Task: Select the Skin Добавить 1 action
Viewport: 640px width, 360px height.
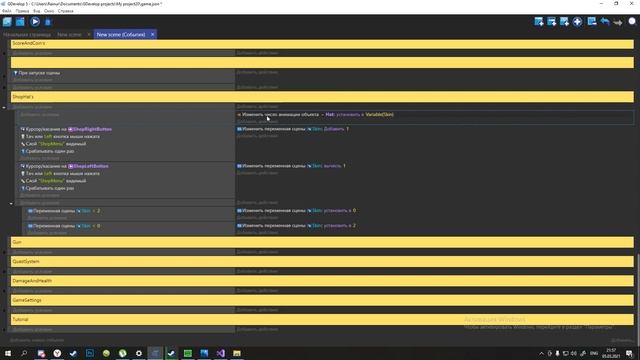Action: point(293,129)
